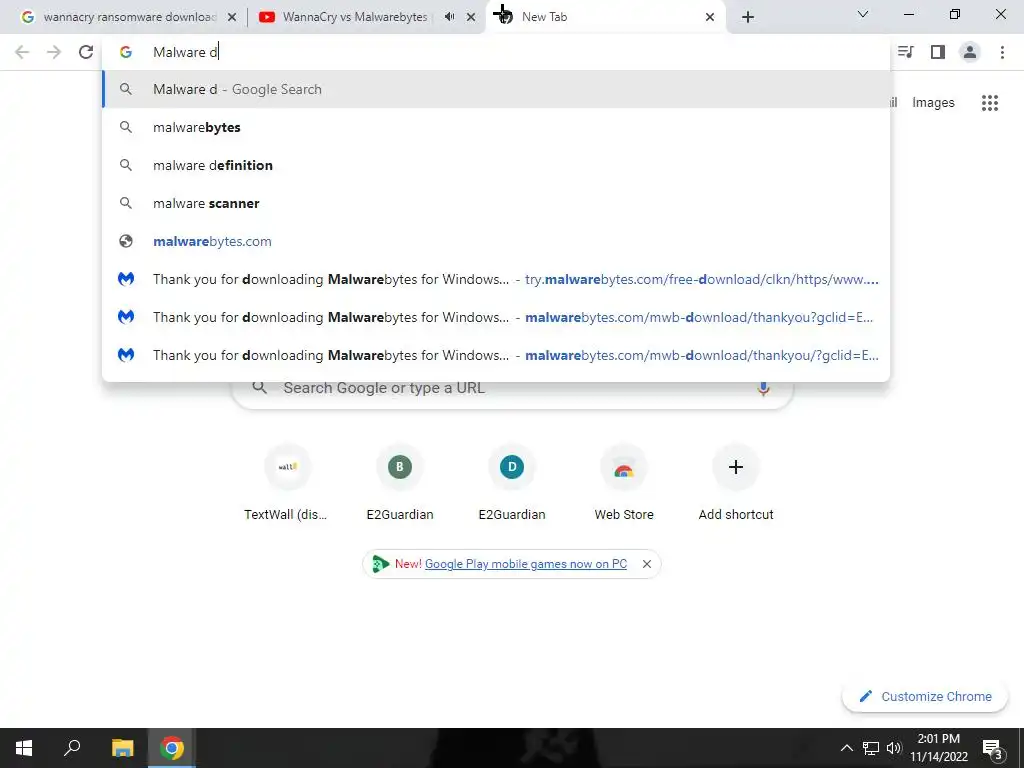Open malwarebytes.com/mwb-download/thankyou/?gclid history entry

pyautogui.click(x=496, y=355)
